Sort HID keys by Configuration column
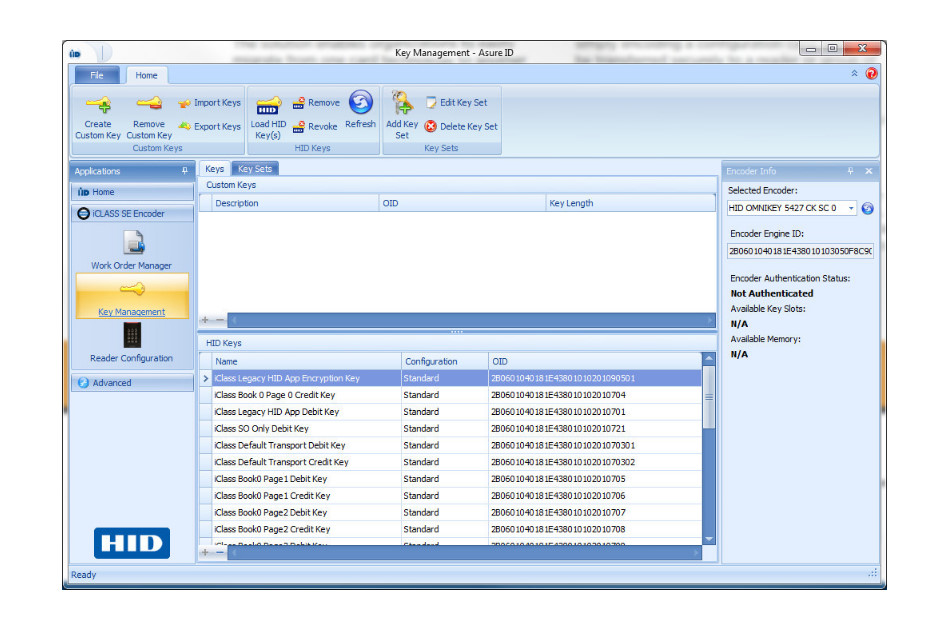This screenshot has height=630, width=950. (x=445, y=362)
